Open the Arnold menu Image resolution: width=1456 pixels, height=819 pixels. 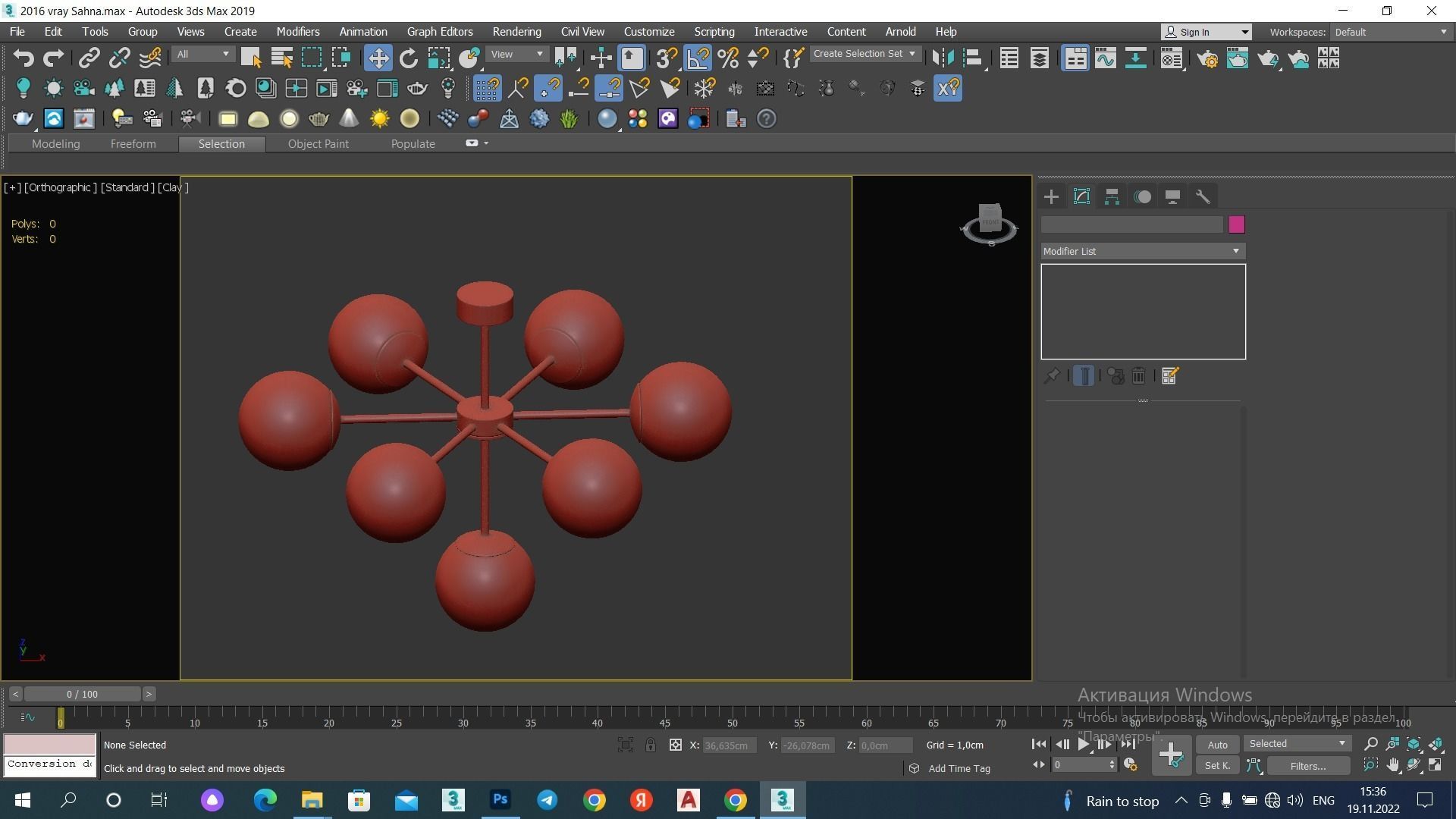click(x=900, y=32)
